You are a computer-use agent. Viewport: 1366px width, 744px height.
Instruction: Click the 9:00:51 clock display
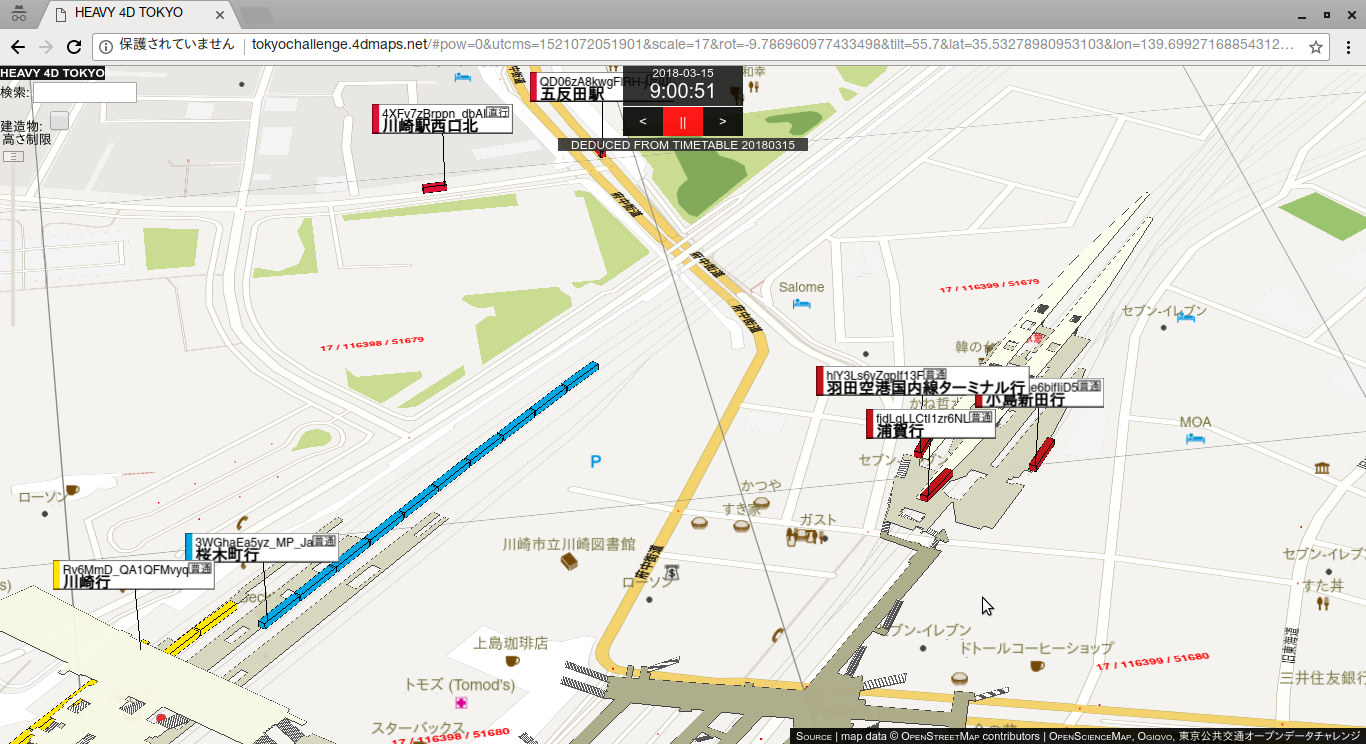683,91
